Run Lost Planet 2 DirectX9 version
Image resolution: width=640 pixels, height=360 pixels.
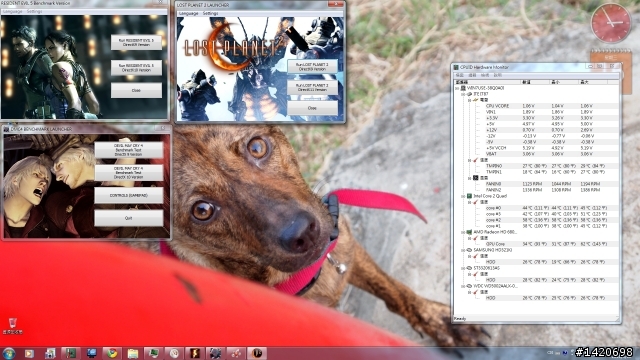[x=312, y=67]
